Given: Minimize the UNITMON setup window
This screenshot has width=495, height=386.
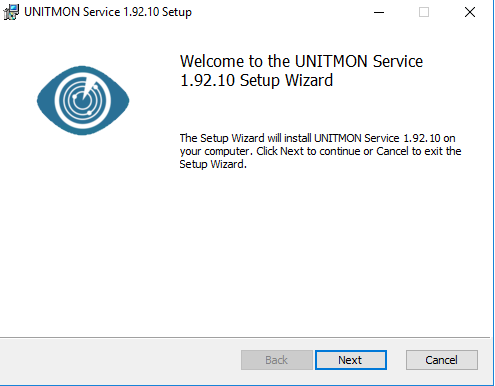Looking at the screenshot, I should click(379, 12).
